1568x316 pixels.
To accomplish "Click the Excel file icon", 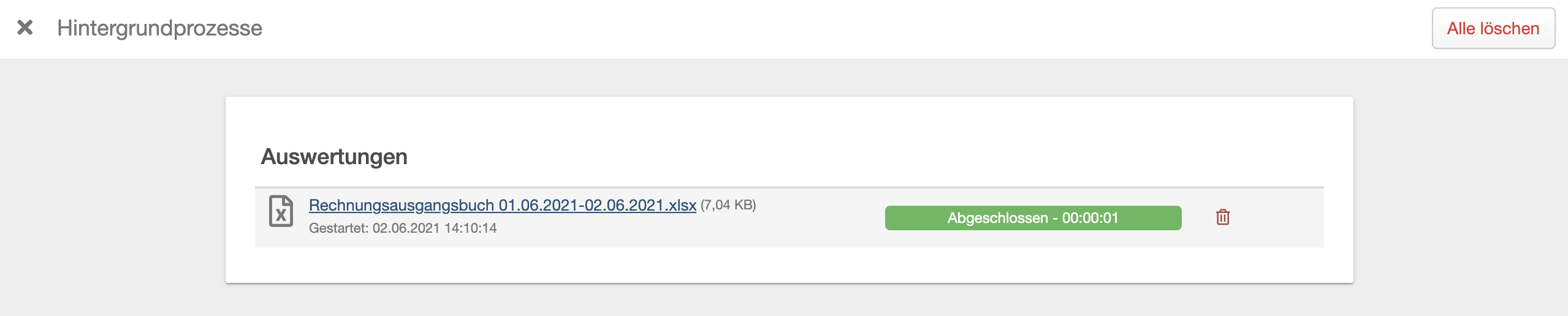I will [281, 211].
